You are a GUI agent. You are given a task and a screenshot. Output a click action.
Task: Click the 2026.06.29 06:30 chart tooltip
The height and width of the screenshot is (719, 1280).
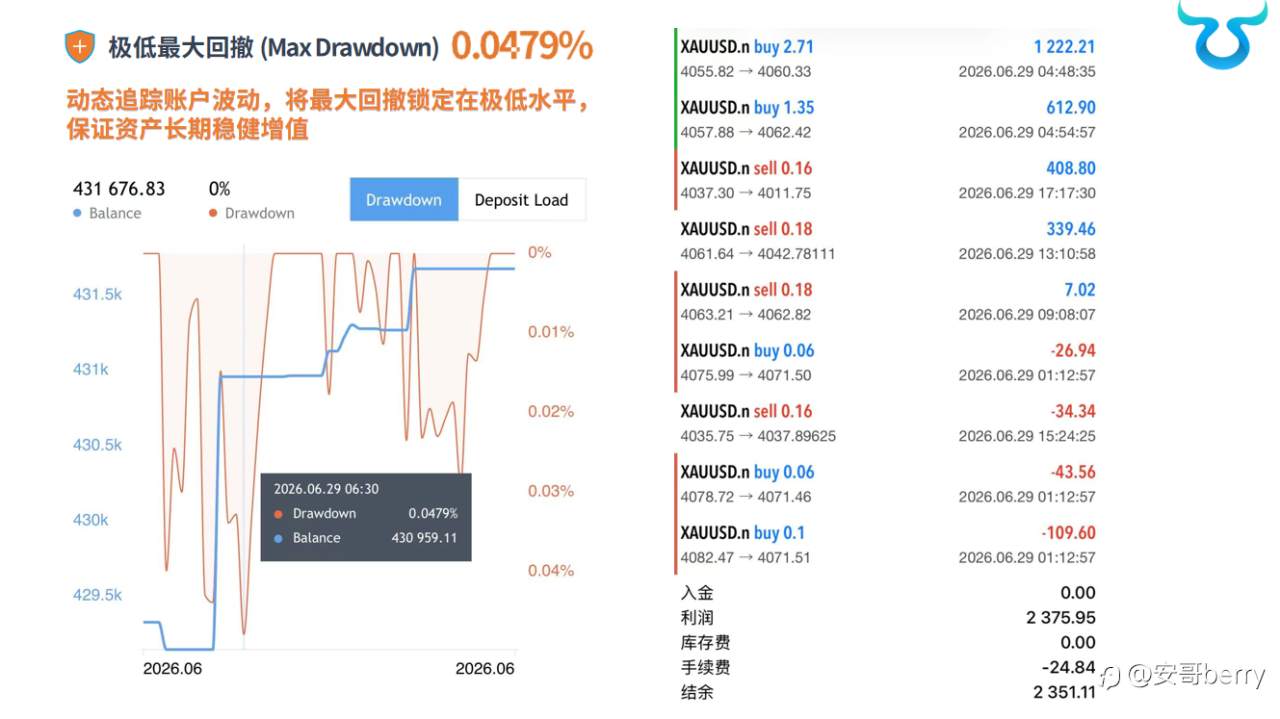365,517
